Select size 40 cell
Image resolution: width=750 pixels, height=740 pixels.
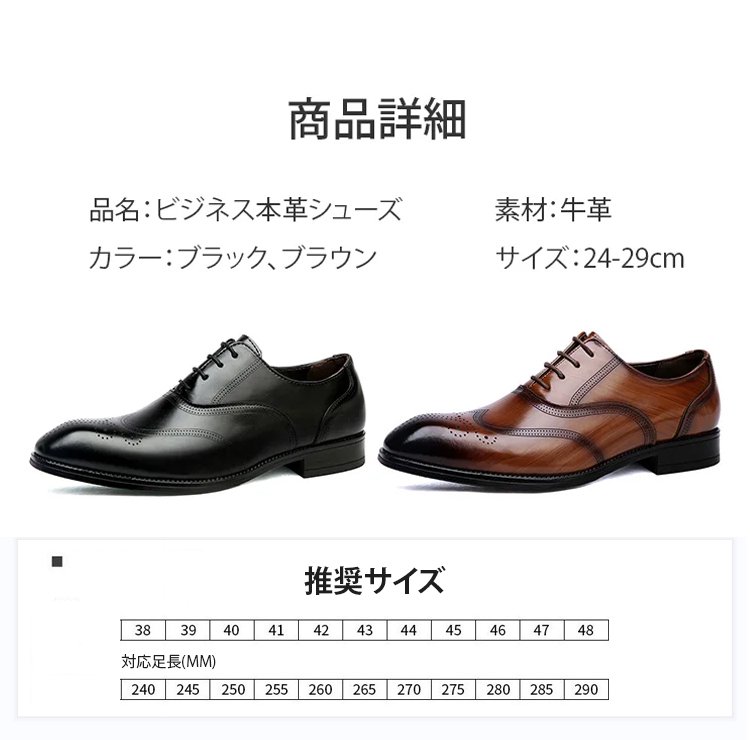tap(232, 630)
